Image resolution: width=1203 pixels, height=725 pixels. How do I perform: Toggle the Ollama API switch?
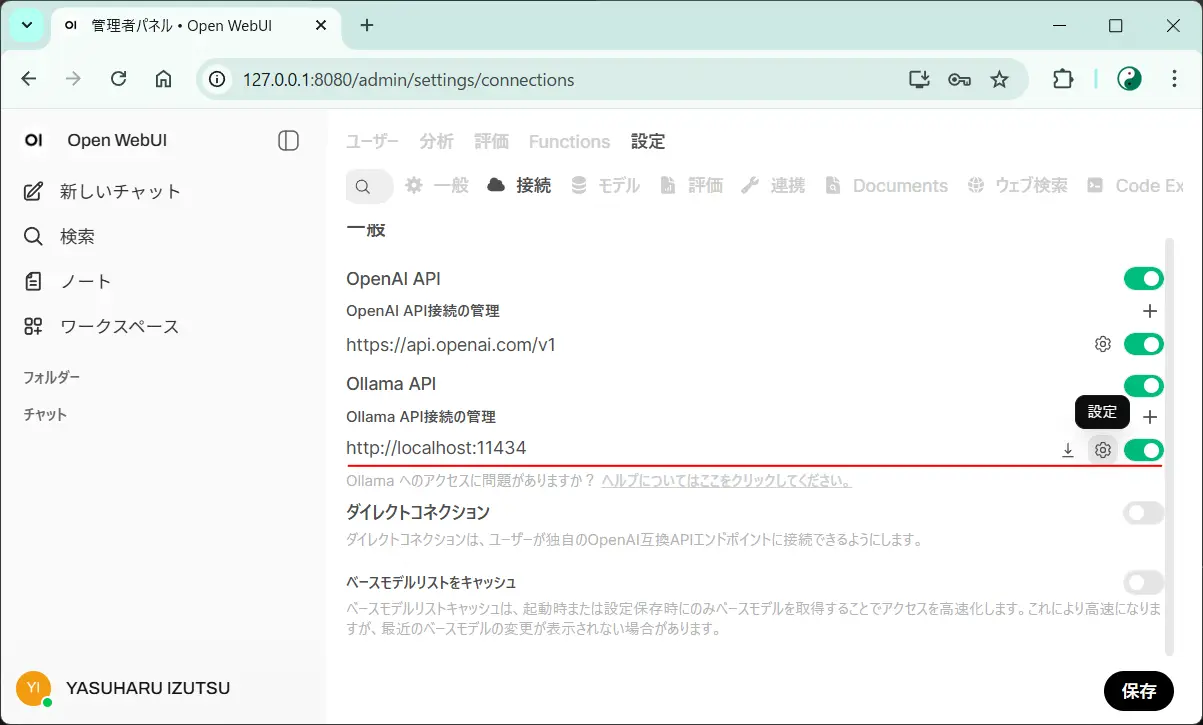point(1144,385)
